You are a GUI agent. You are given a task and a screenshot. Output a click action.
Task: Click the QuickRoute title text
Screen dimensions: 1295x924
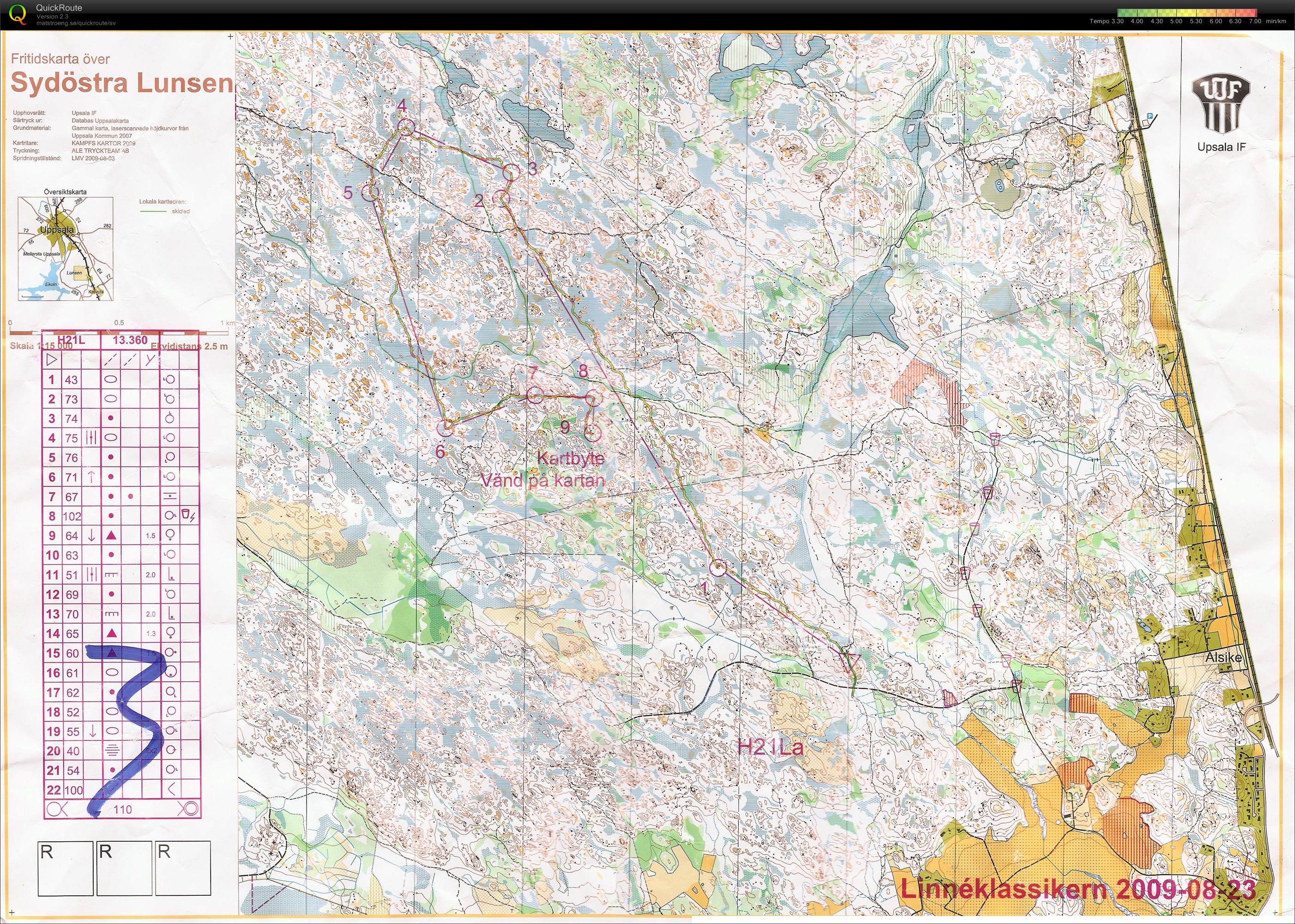coord(59,8)
